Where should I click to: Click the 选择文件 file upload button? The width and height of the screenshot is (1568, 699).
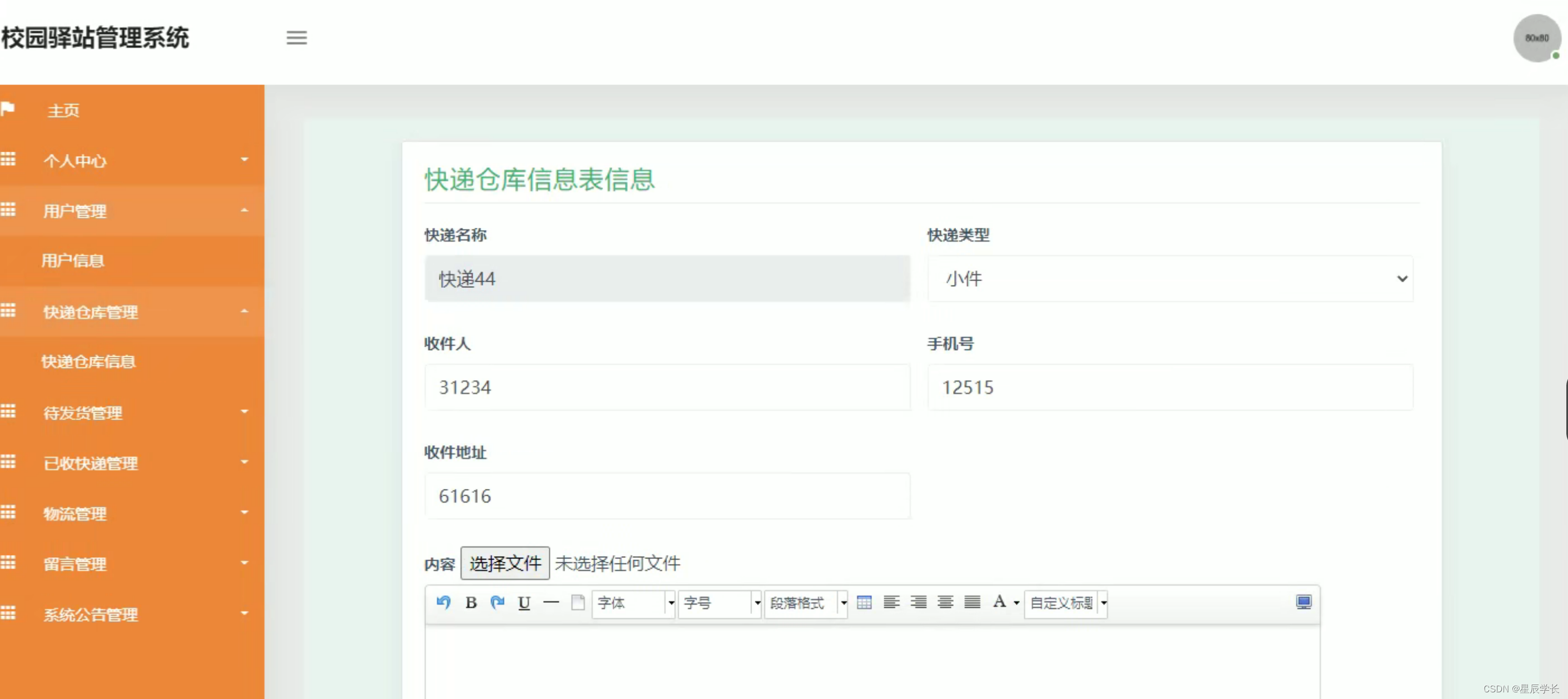click(504, 563)
